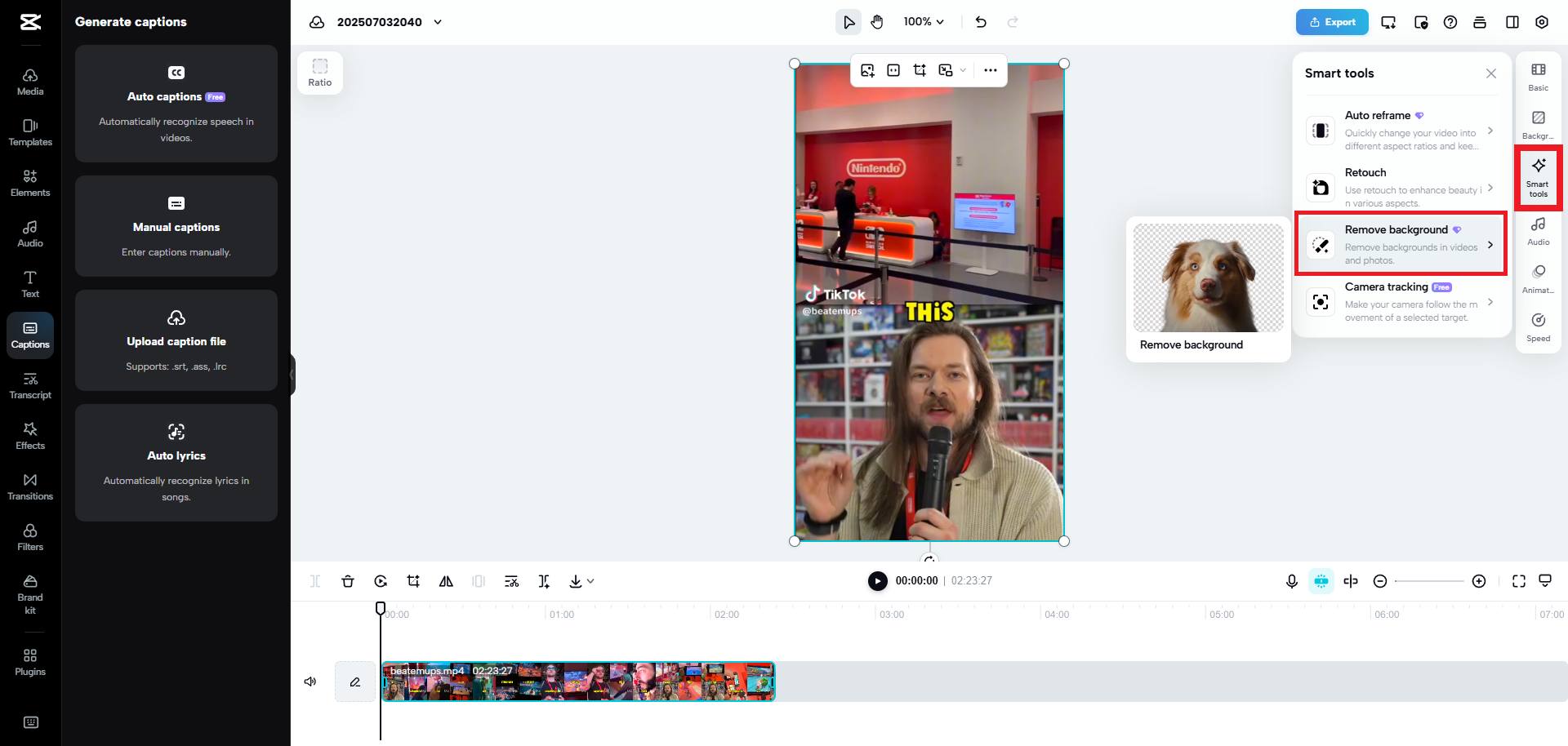Click the Export button
Viewport: 1568px width, 746px height.
coord(1332,22)
